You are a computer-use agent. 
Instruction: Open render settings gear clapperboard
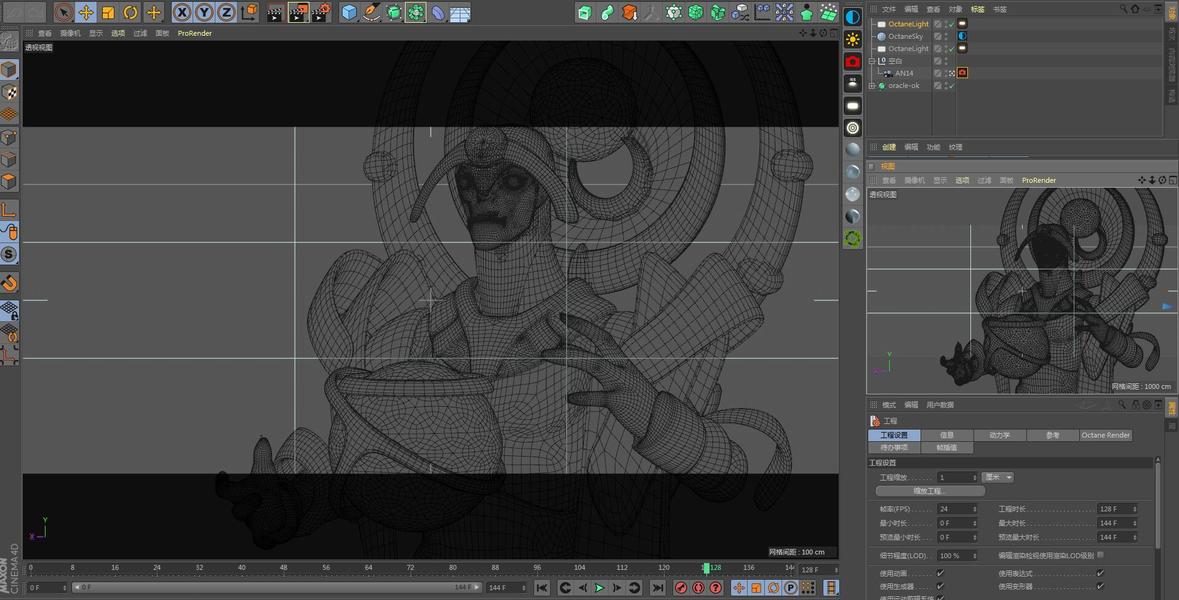click(x=321, y=12)
